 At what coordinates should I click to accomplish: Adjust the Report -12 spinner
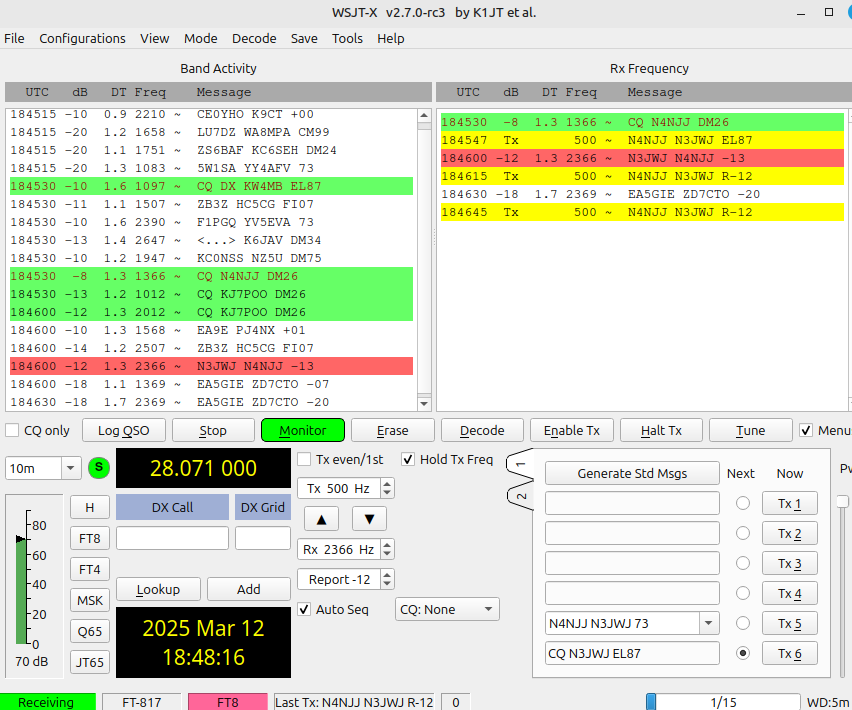coord(387,580)
